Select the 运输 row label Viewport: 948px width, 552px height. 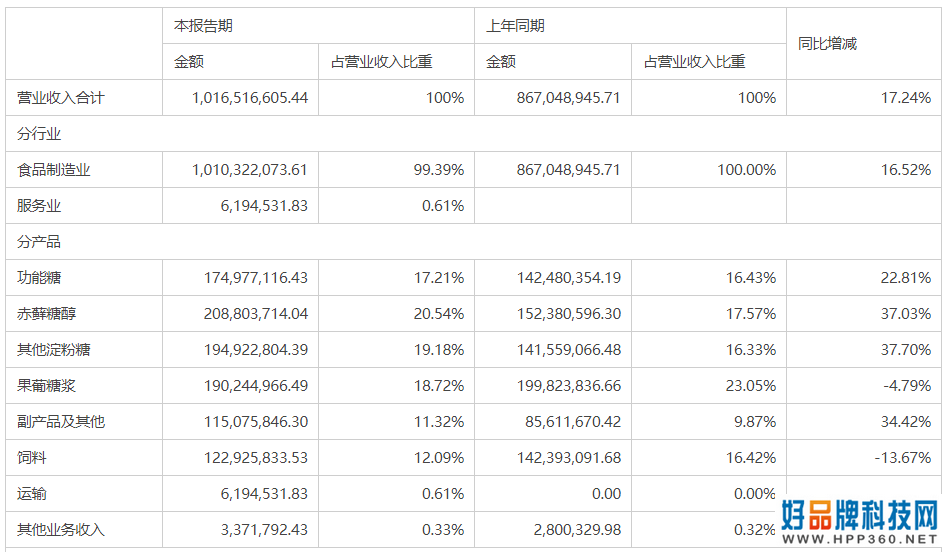[x=31, y=494]
